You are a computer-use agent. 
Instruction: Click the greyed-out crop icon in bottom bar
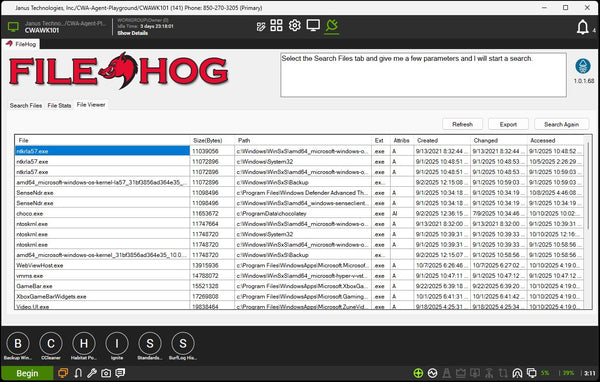[503, 373]
